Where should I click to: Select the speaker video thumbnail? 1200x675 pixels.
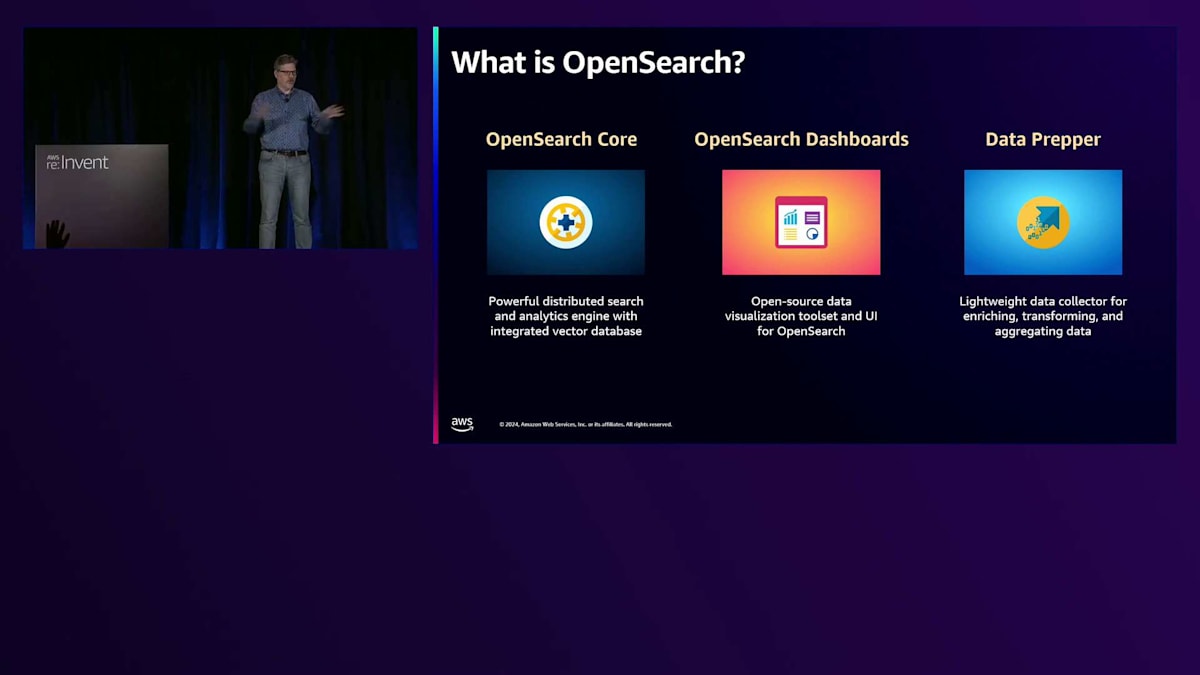(220, 138)
